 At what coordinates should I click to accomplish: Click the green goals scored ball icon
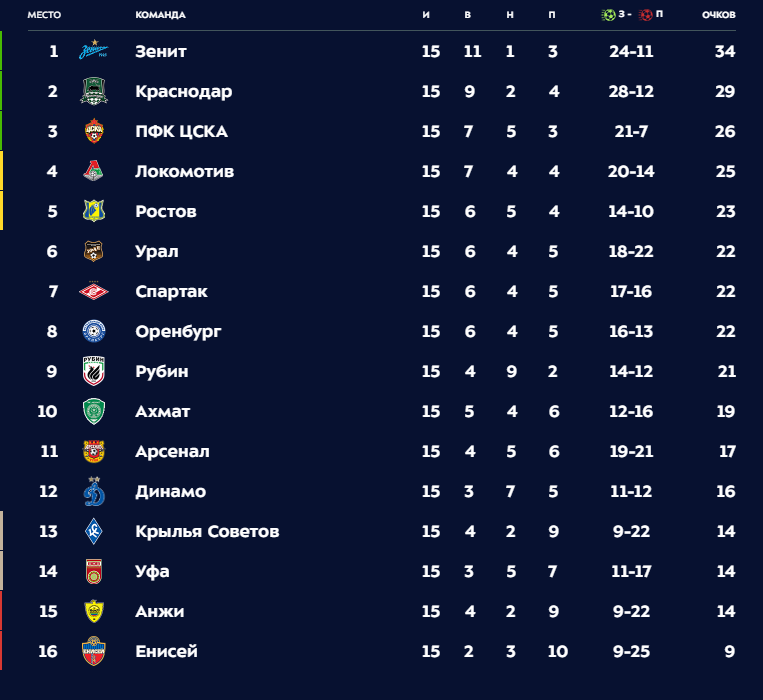pos(608,15)
